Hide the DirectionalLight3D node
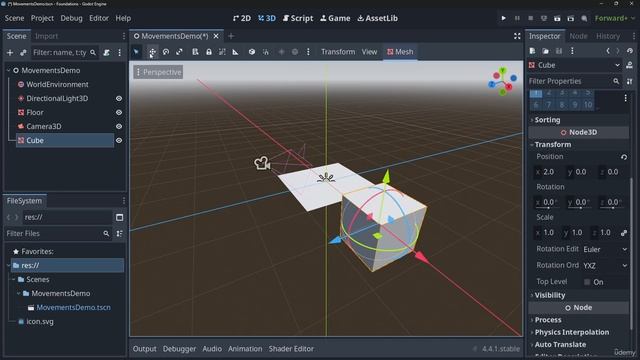The image size is (640, 360). coord(119,99)
